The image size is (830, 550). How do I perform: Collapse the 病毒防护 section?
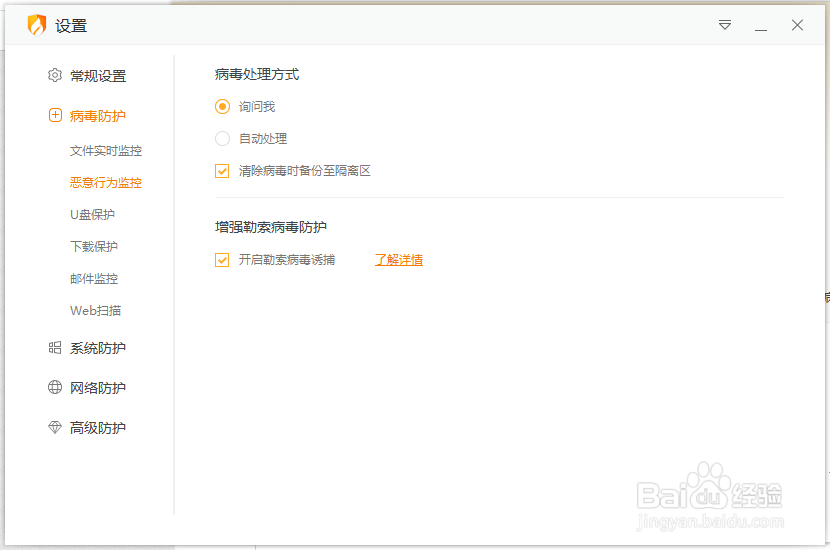(x=97, y=116)
